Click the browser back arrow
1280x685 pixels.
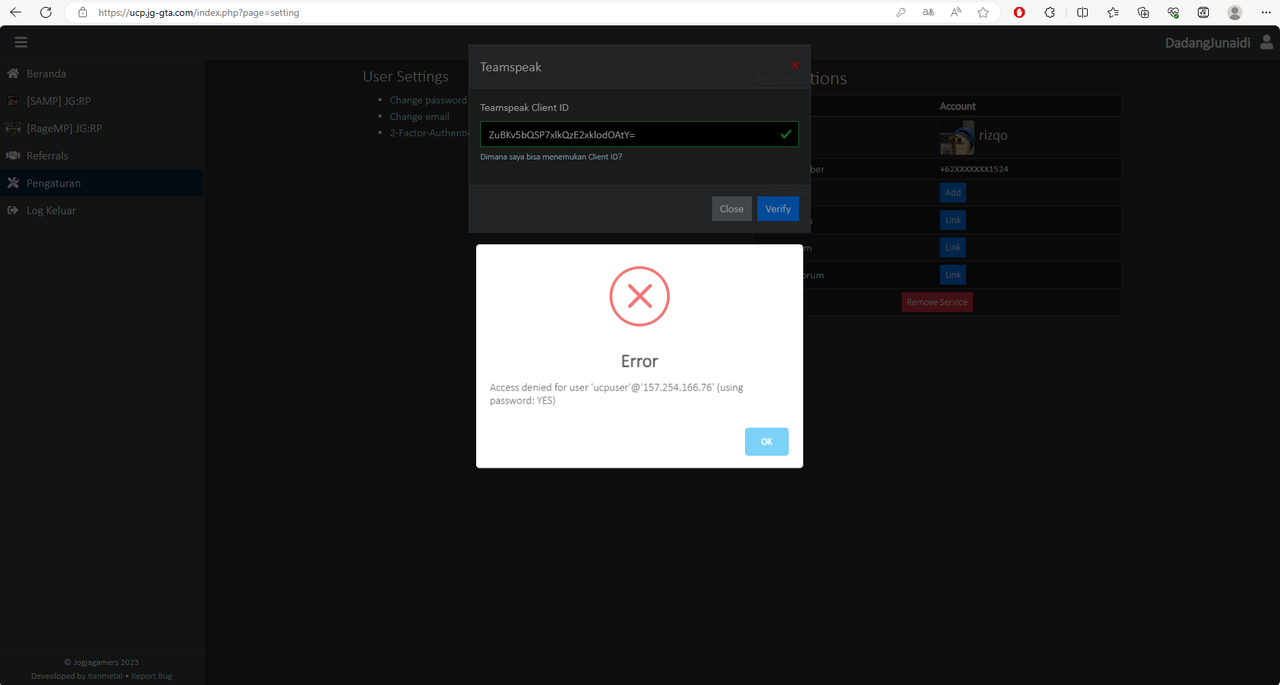[15, 13]
